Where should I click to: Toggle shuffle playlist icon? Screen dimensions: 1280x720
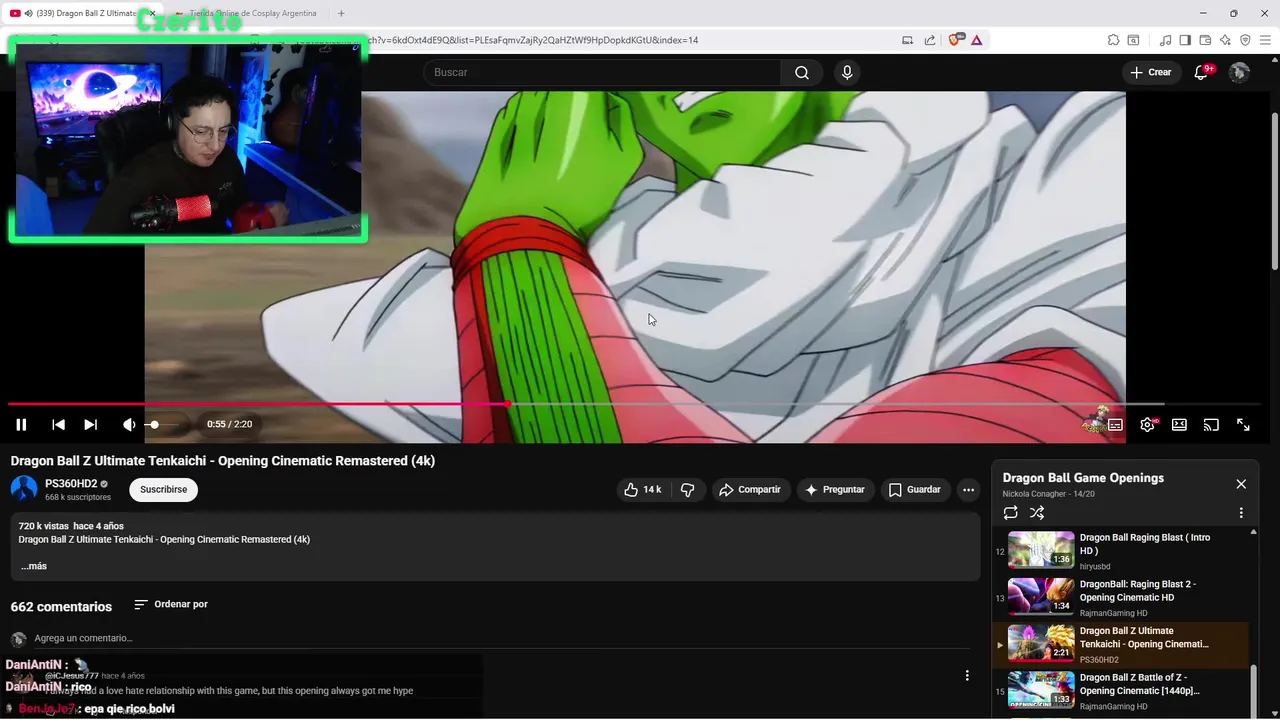(x=1037, y=513)
